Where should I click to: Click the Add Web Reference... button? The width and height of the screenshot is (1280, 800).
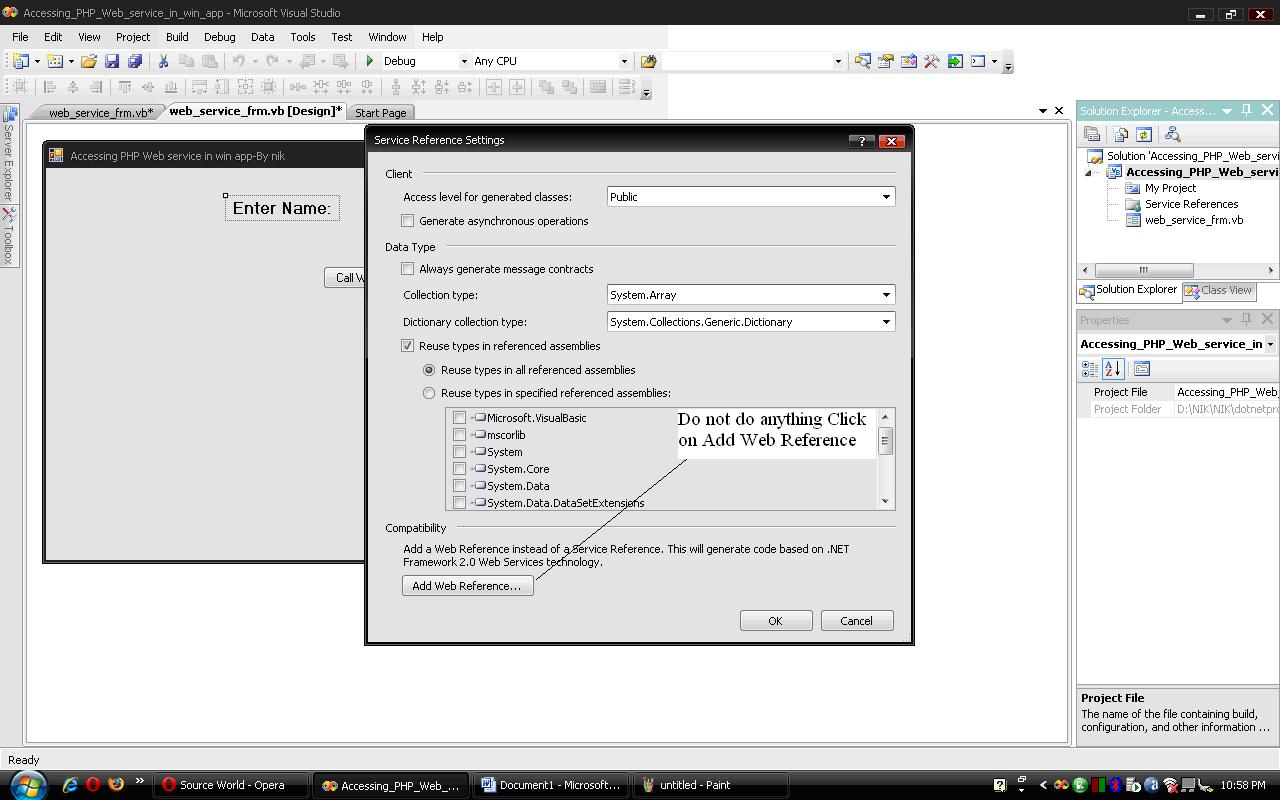tap(467, 586)
